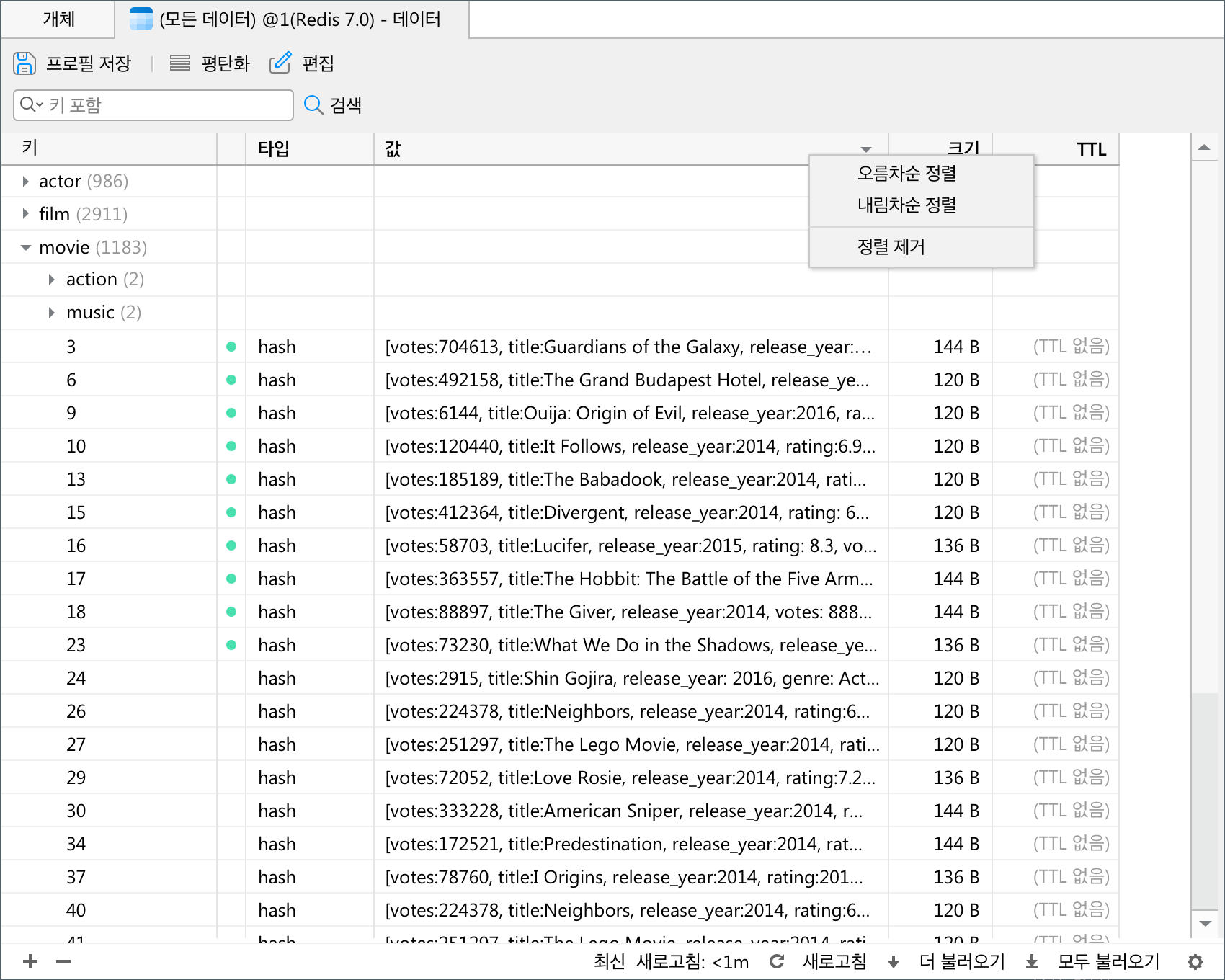Click the search magnifier icon beside 검색
Viewport: 1225px width, 980px height.
coord(313,105)
